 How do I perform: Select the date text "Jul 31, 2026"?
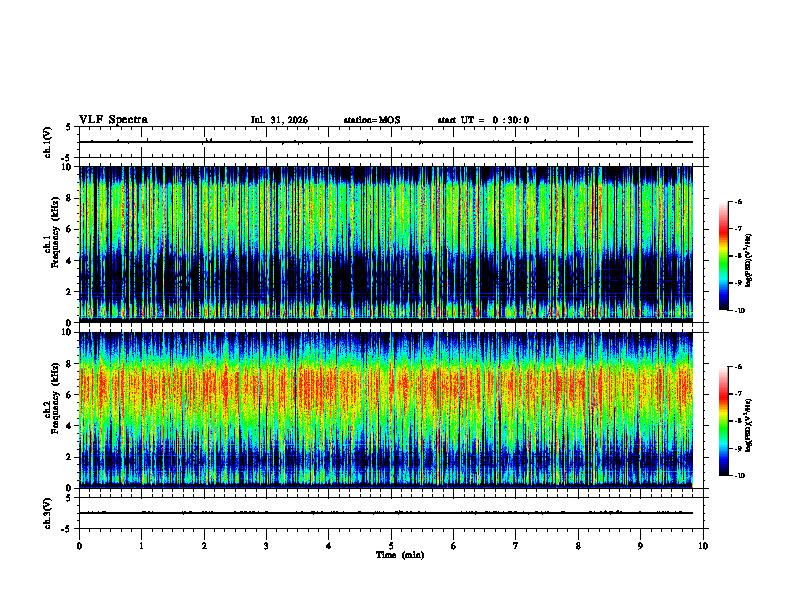click(279, 120)
